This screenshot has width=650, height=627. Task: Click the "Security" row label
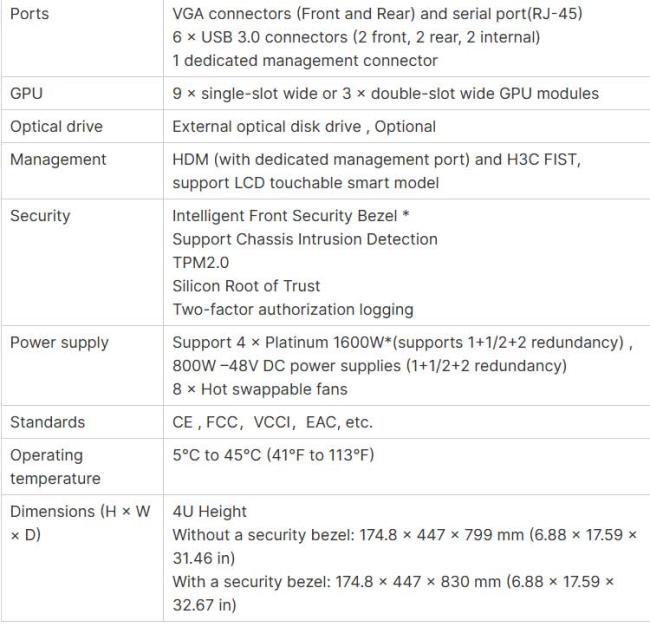39,216
